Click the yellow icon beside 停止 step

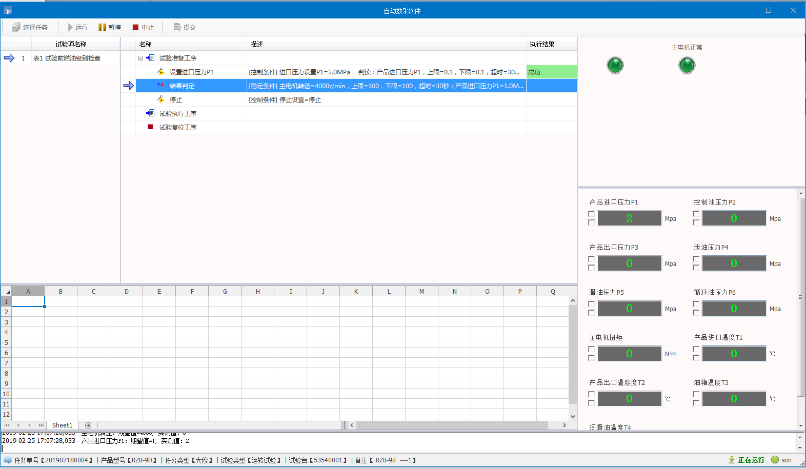point(161,99)
